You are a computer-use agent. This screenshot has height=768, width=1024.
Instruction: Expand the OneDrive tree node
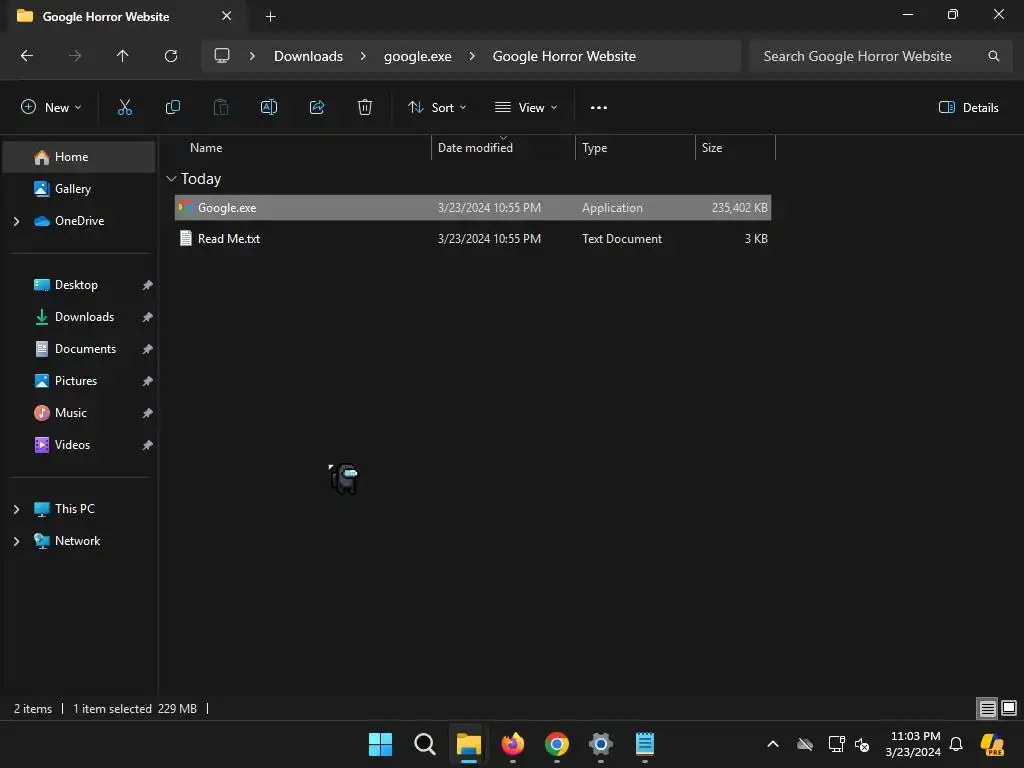[16, 221]
